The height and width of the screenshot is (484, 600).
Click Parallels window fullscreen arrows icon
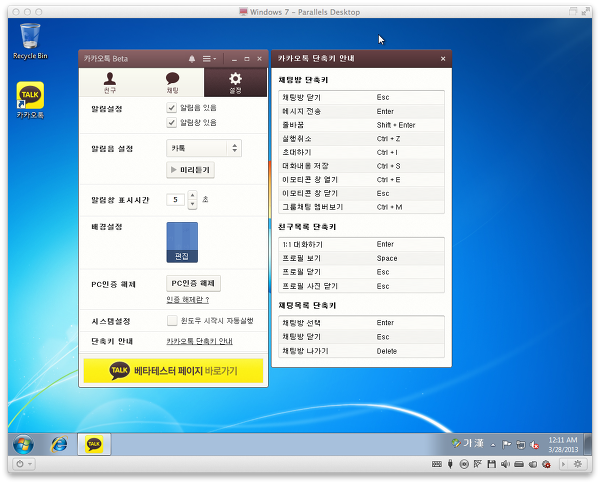[586, 11]
